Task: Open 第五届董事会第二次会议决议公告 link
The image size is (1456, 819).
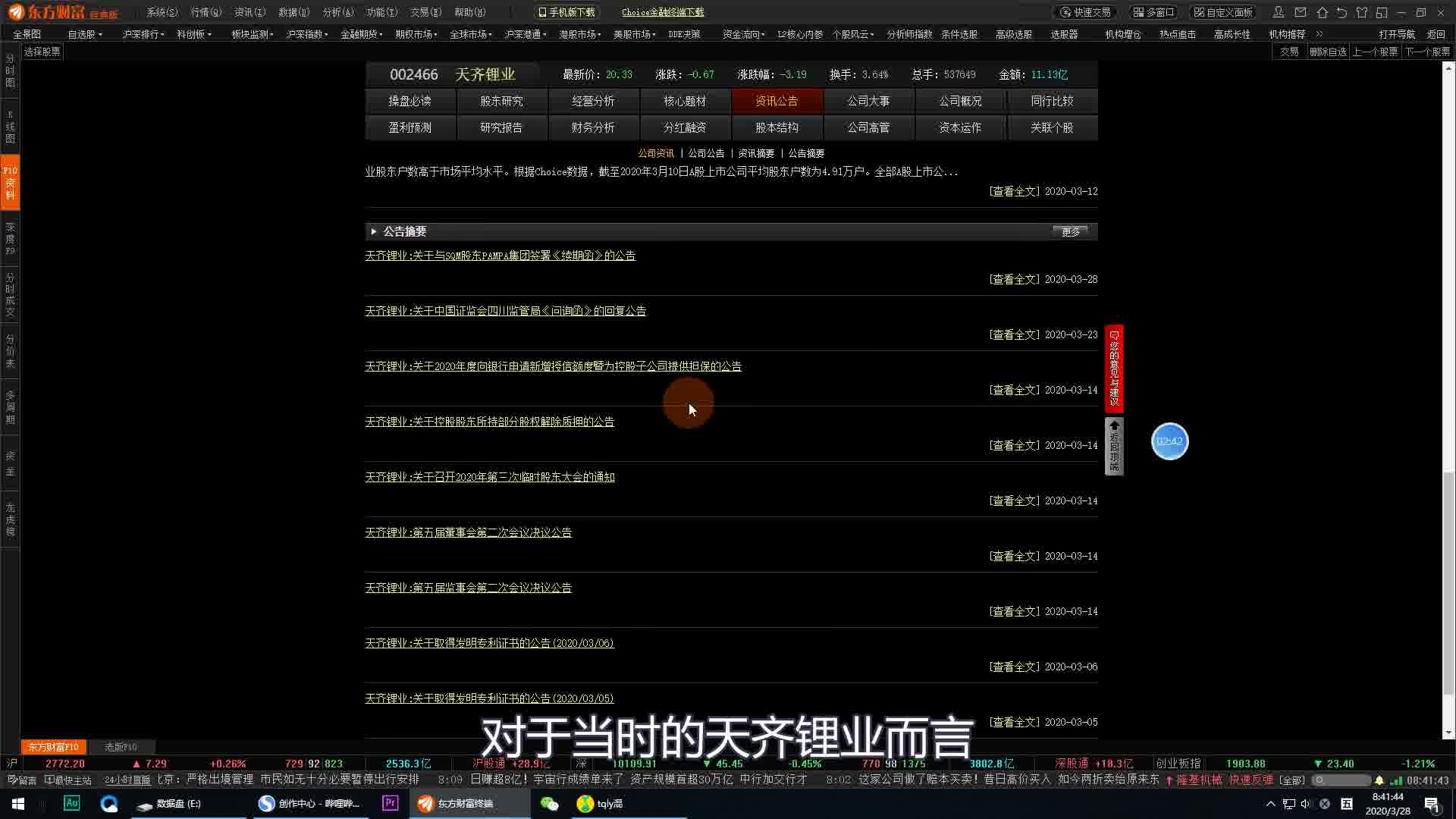Action: pyautogui.click(x=468, y=532)
